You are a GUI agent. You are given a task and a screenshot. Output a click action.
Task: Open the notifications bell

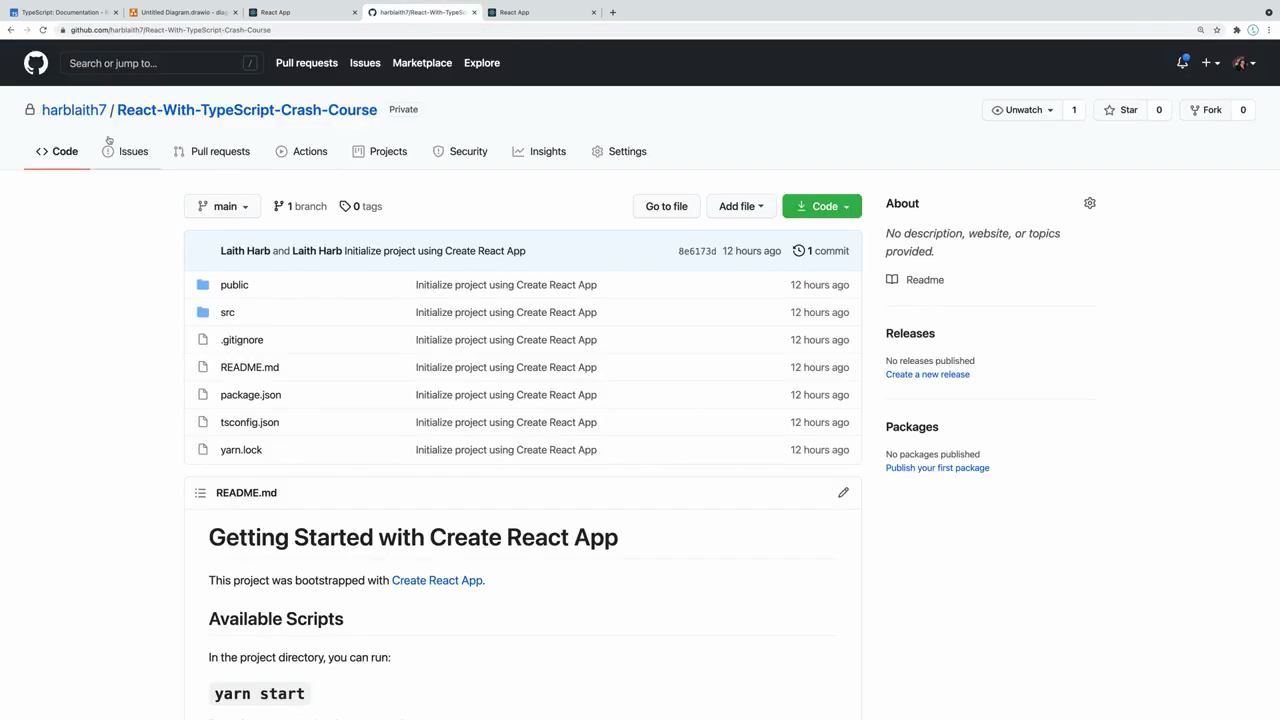click(x=1182, y=63)
